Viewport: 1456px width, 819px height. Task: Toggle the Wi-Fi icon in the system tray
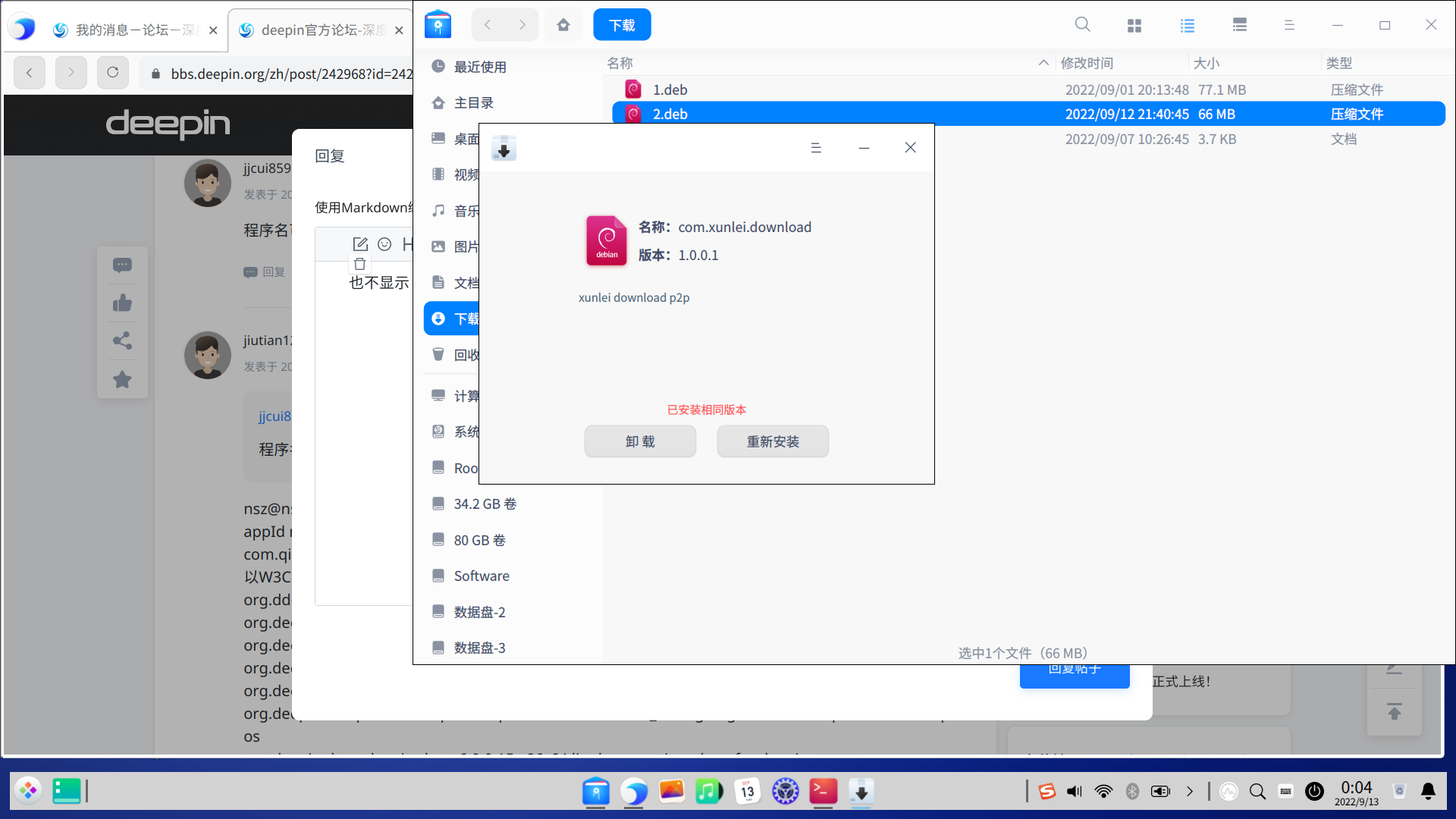[x=1103, y=792]
